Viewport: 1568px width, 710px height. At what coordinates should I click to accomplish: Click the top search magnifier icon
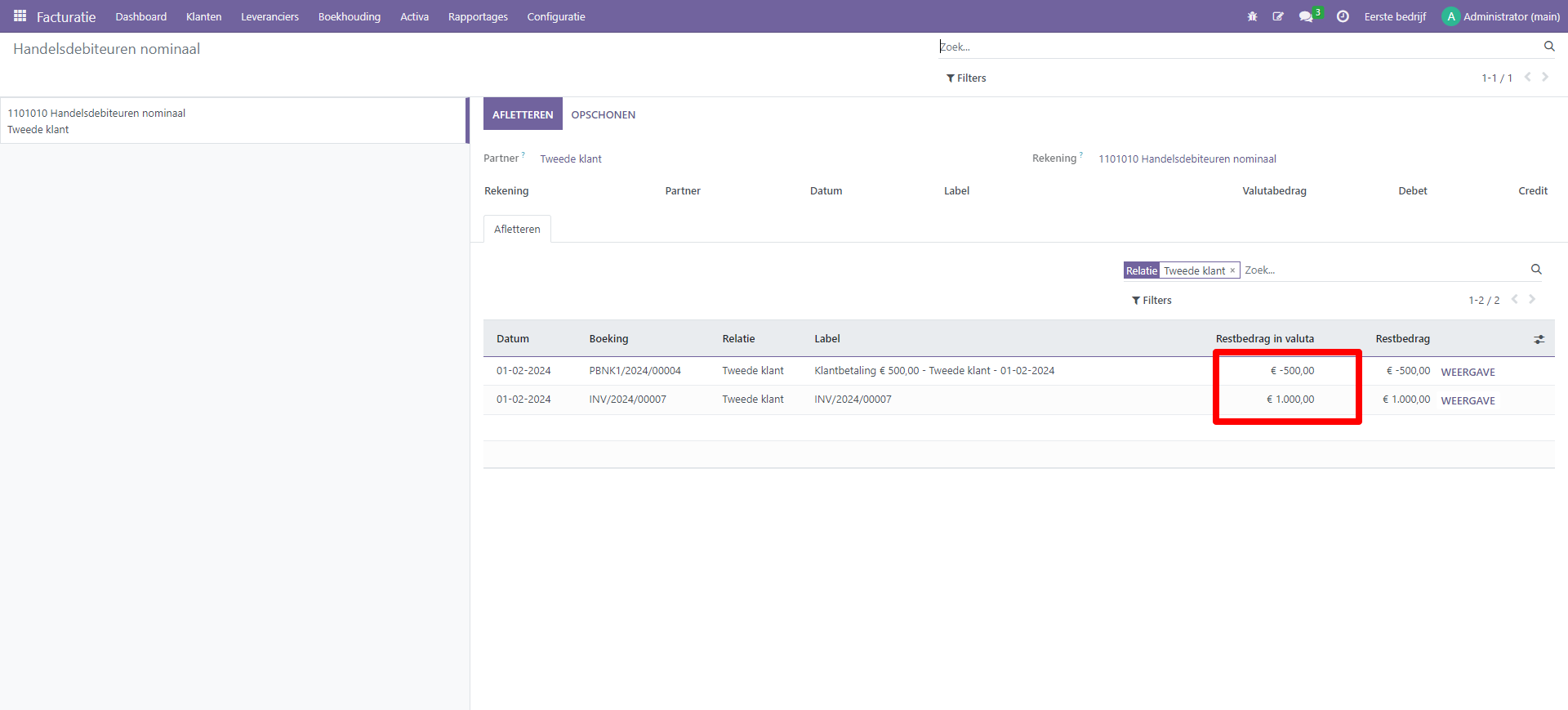pos(1548,47)
